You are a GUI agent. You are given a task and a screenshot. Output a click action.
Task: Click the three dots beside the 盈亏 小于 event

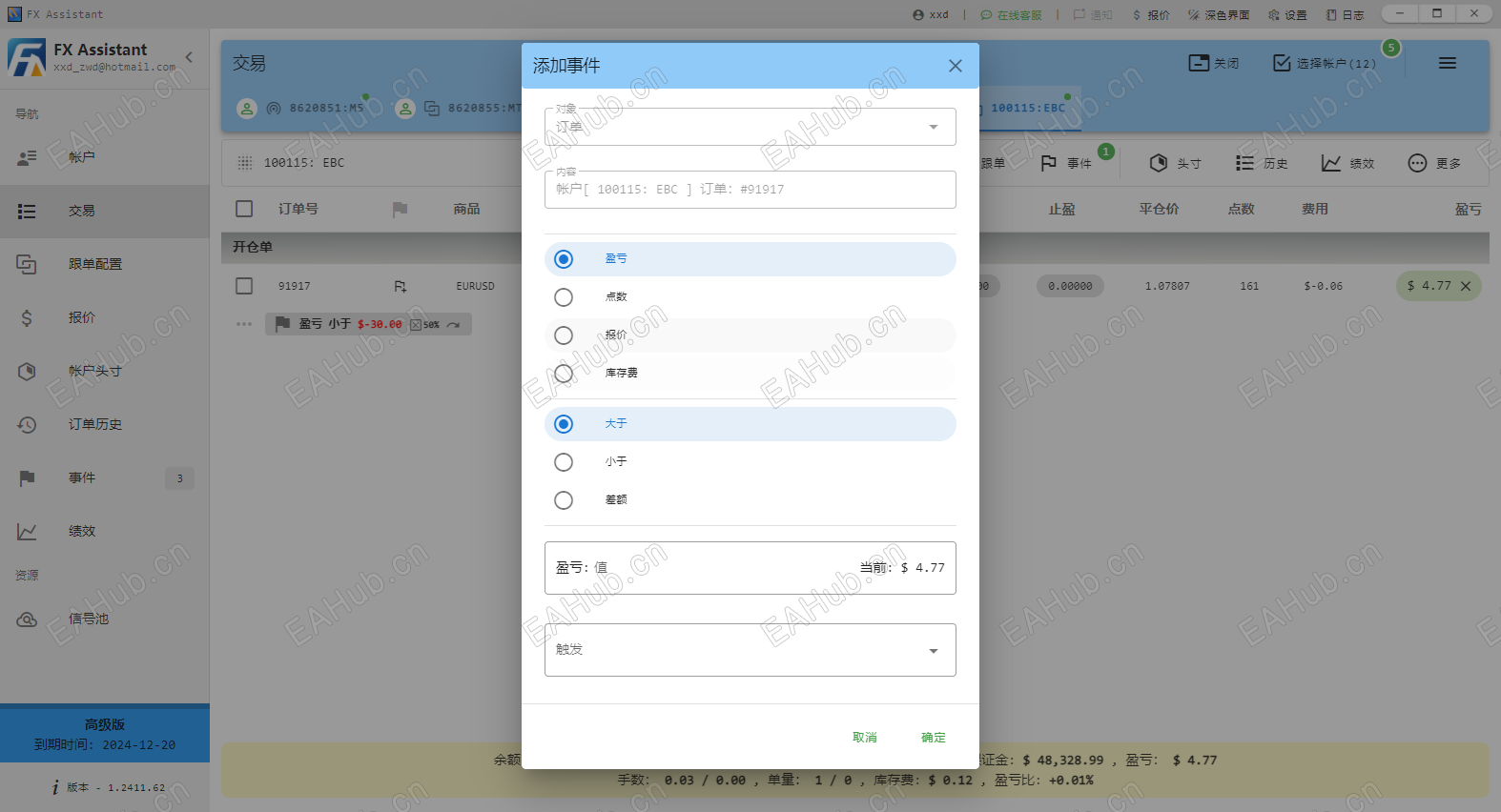click(x=244, y=324)
